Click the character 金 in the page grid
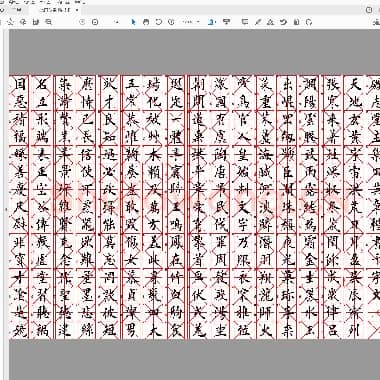 [x=310, y=259]
